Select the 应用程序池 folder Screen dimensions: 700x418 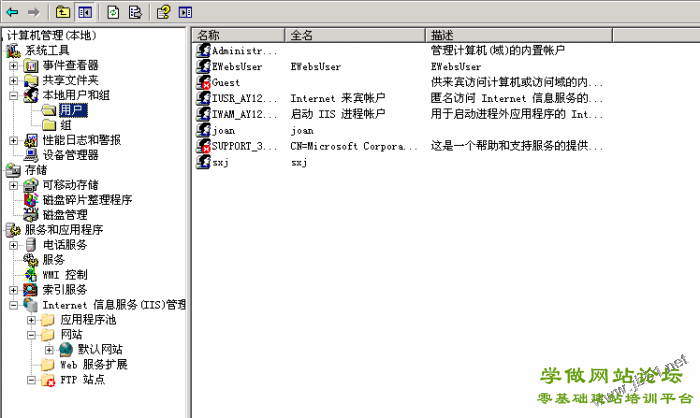tap(88, 320)
